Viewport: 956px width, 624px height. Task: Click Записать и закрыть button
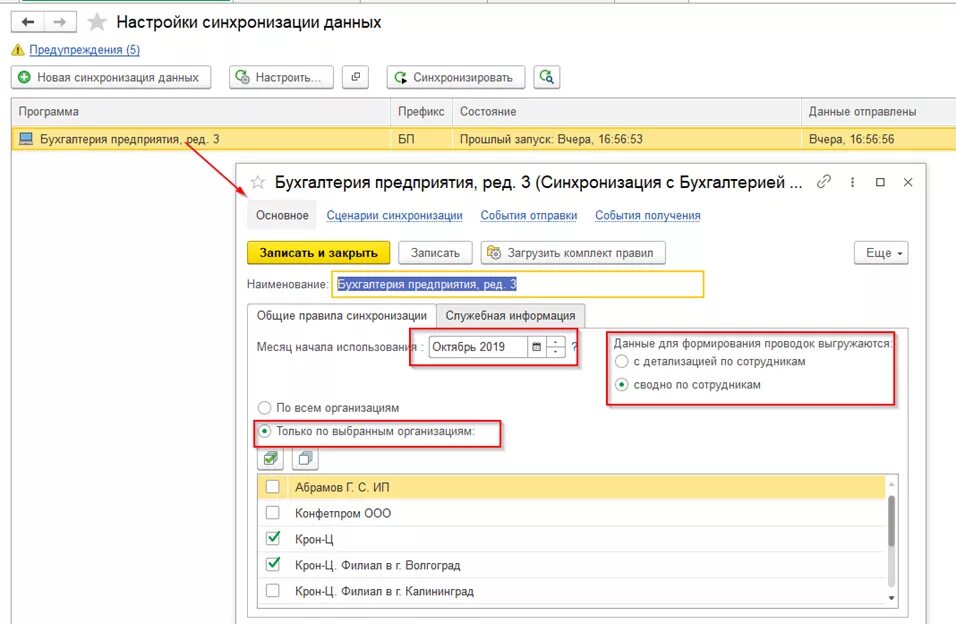318,253
